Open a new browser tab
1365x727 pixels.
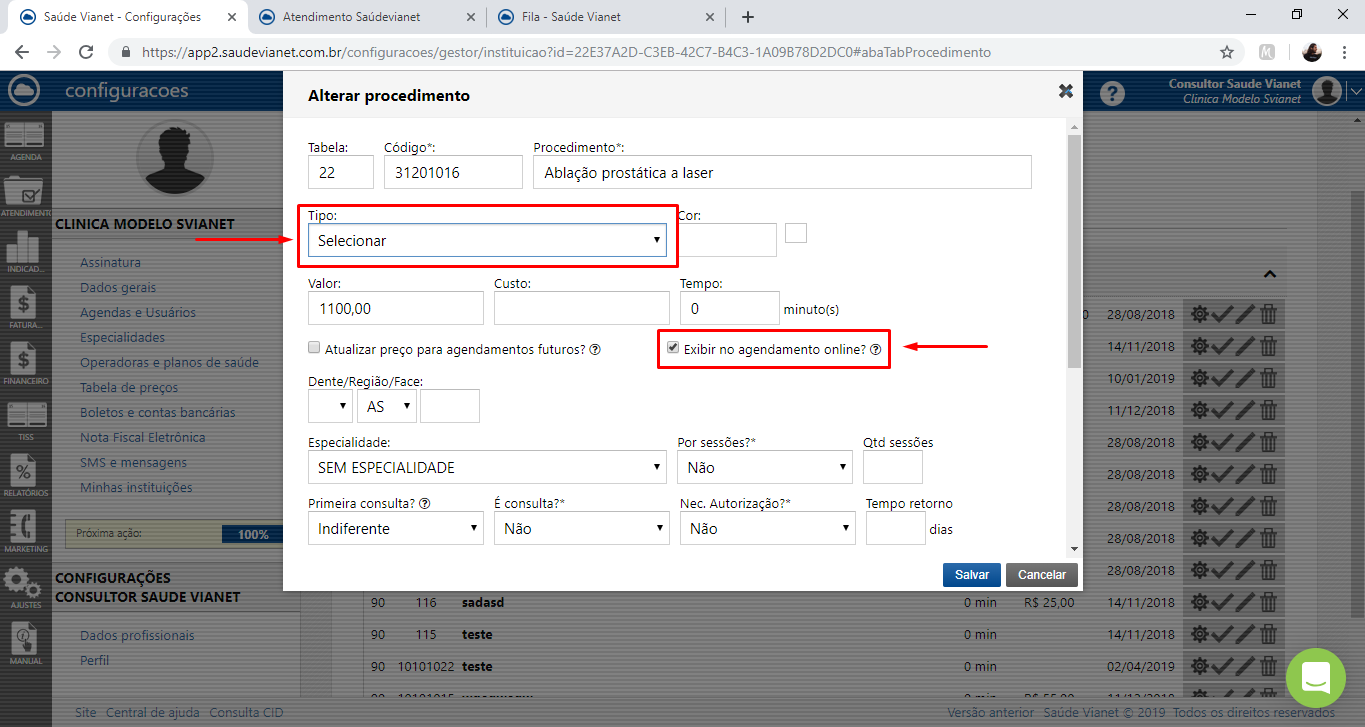pyautogui.click(x=748, y=17)
